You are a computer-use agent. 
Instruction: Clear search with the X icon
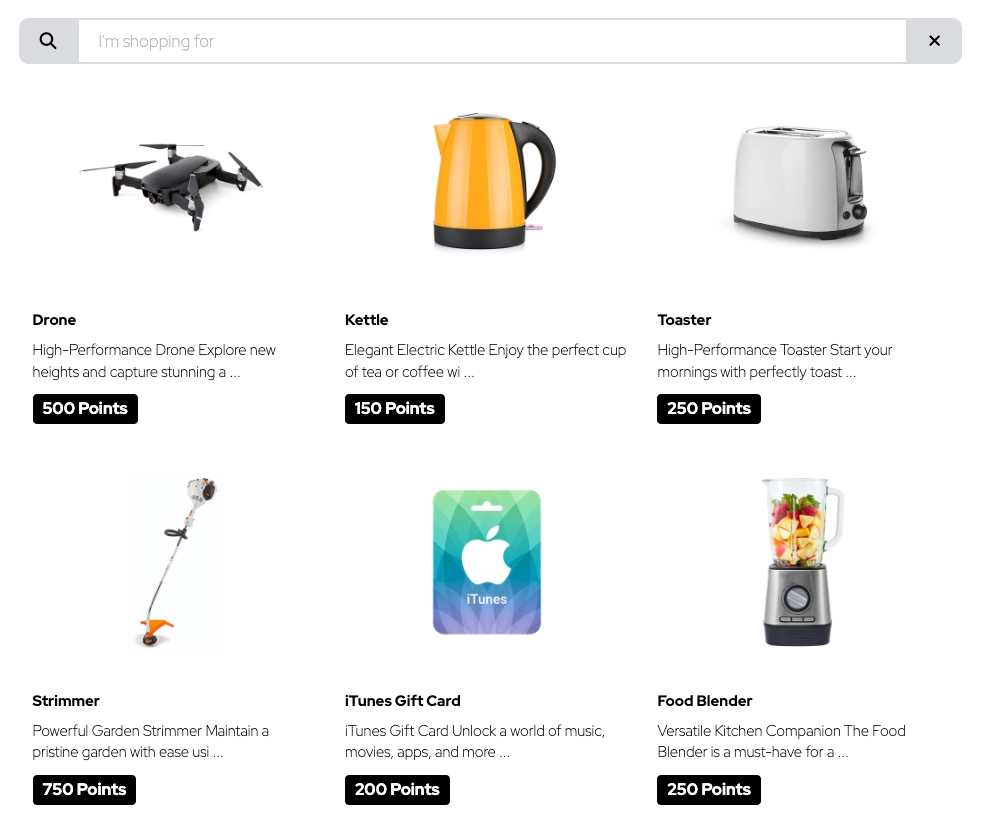pyautogui.click(x=934, y=41)
